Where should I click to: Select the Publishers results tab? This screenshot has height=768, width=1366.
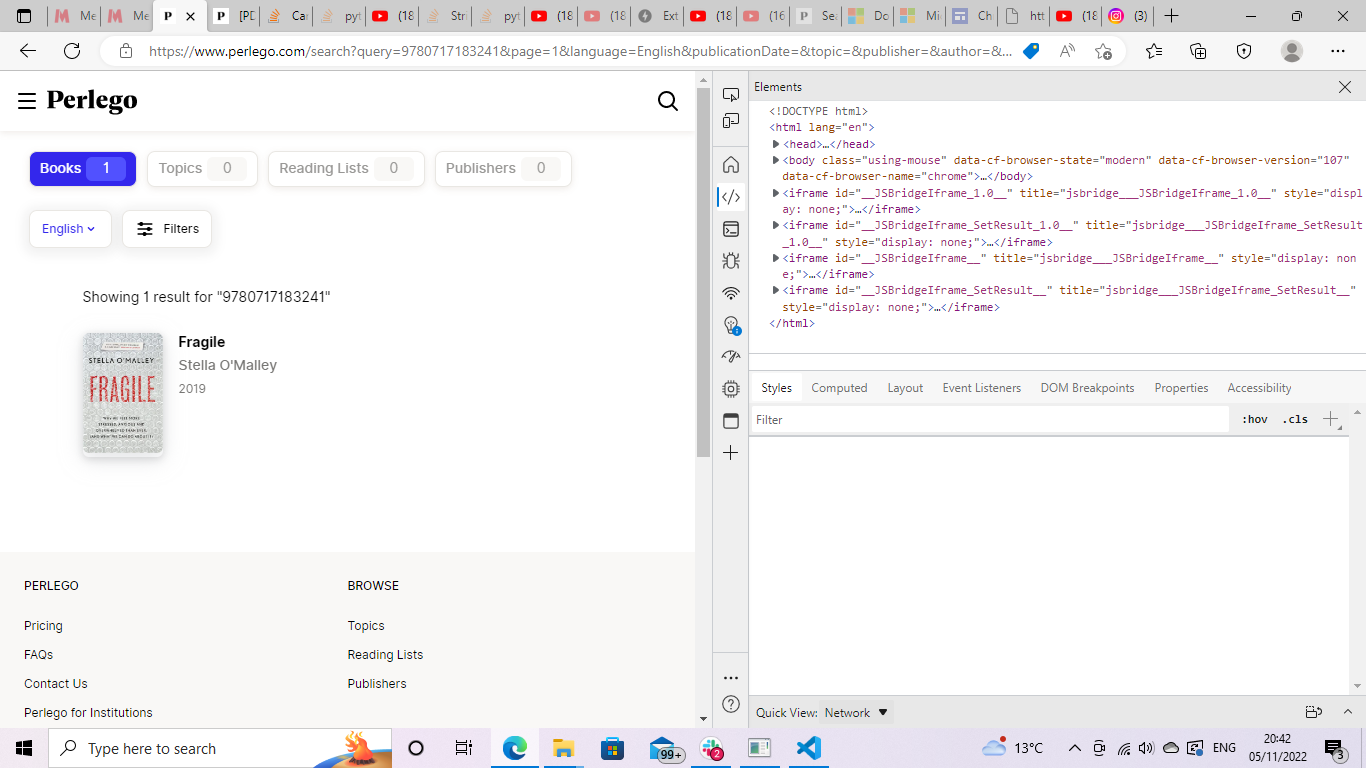503,168
